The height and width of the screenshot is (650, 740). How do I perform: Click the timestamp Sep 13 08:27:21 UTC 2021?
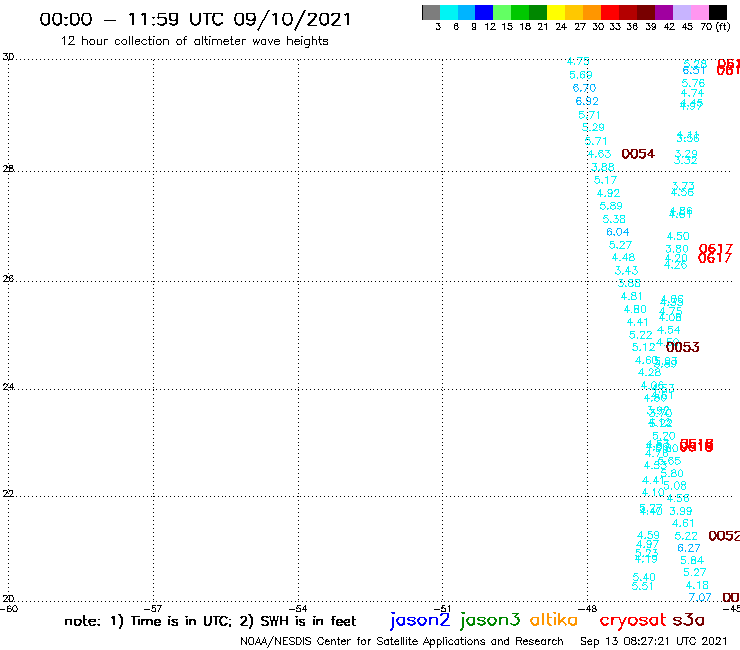pos(654,641)
